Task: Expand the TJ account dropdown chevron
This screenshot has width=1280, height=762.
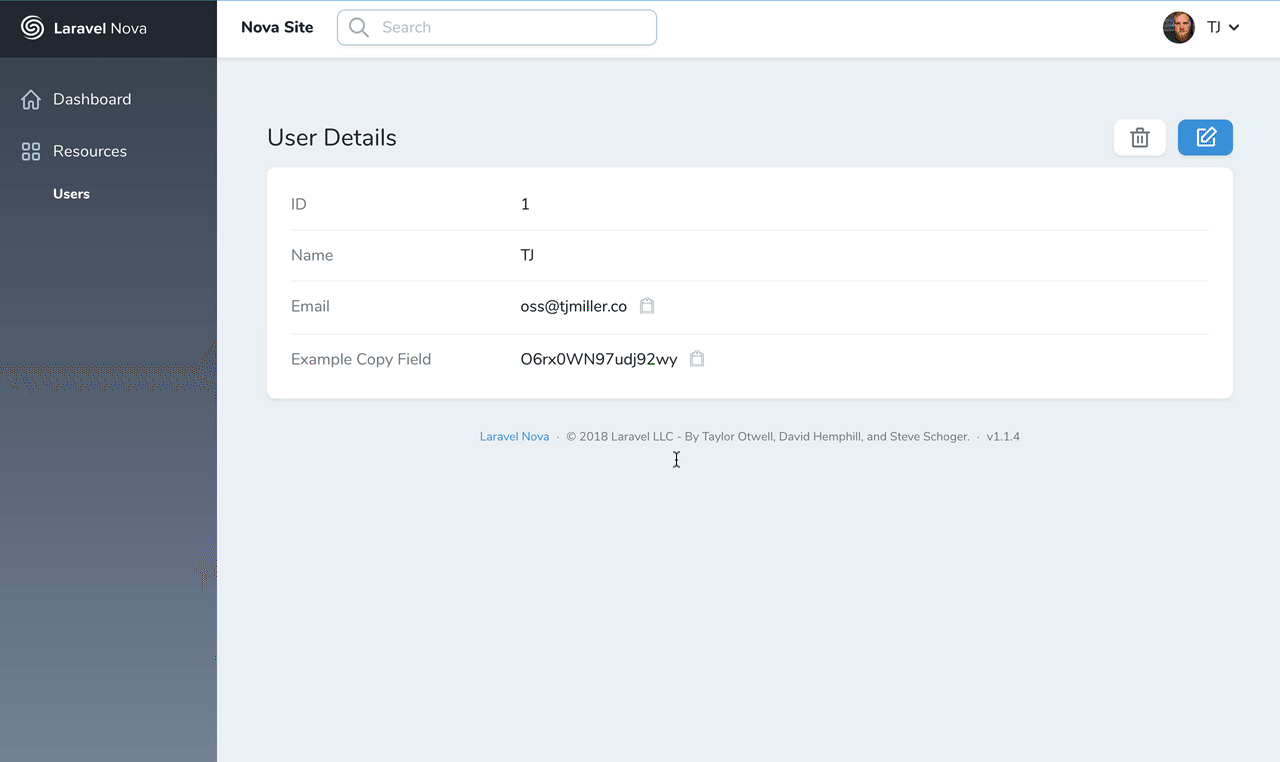Action: click(x=1234, y=28)
